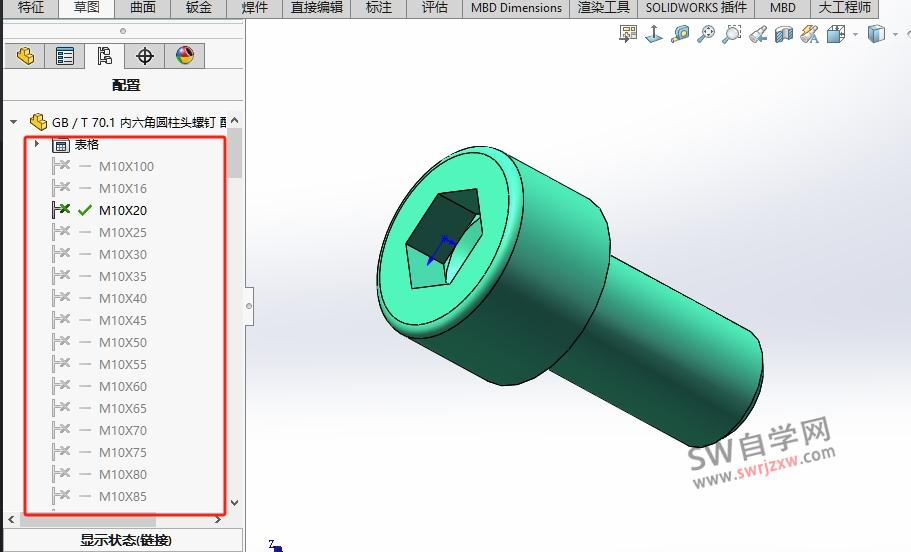Select configuration M10X70

click(x=123, y=431)
